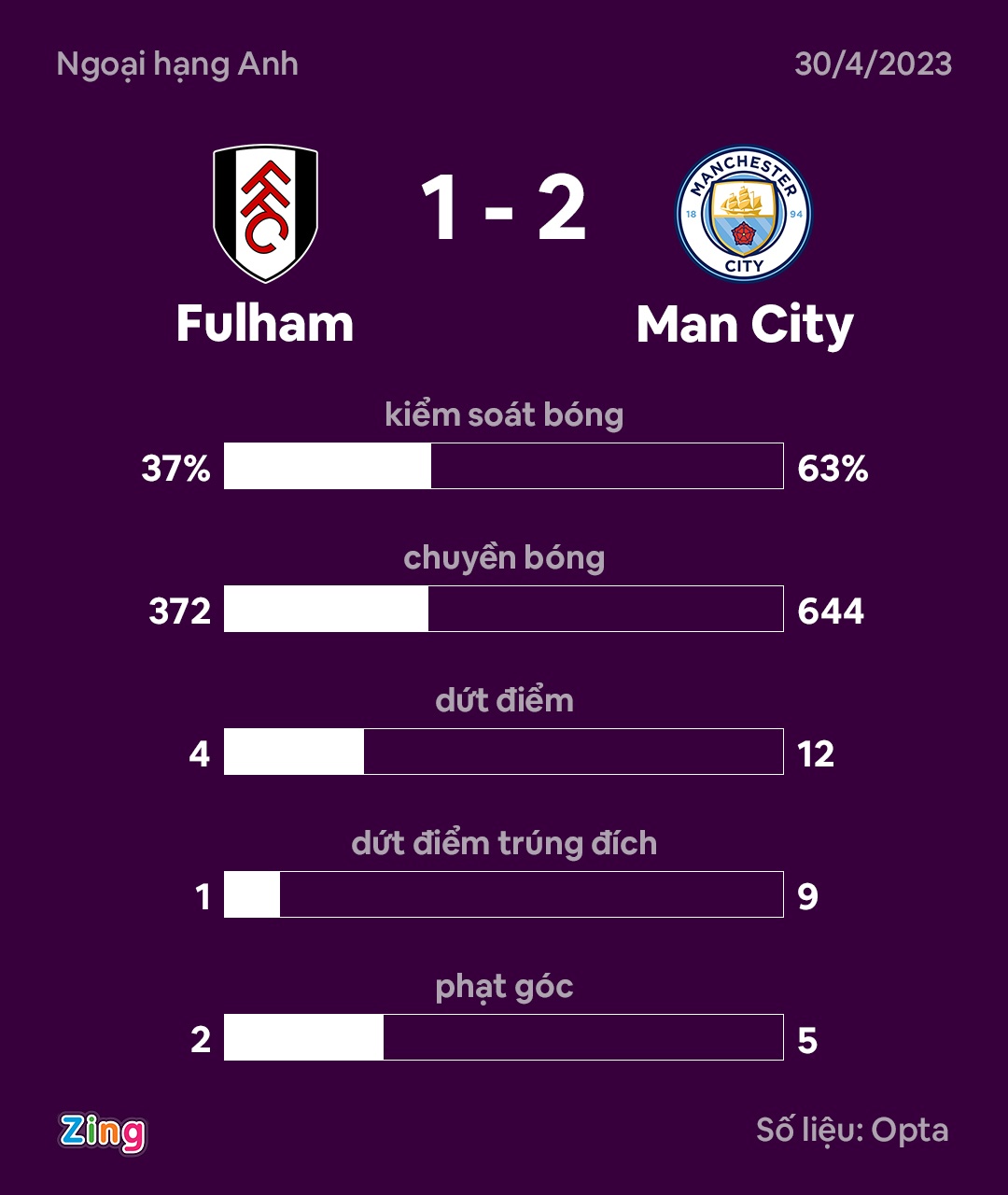The image size is (1008, 1195).
Task: Click the Ngoại hạng Anh league label
Action: point(177,63)
